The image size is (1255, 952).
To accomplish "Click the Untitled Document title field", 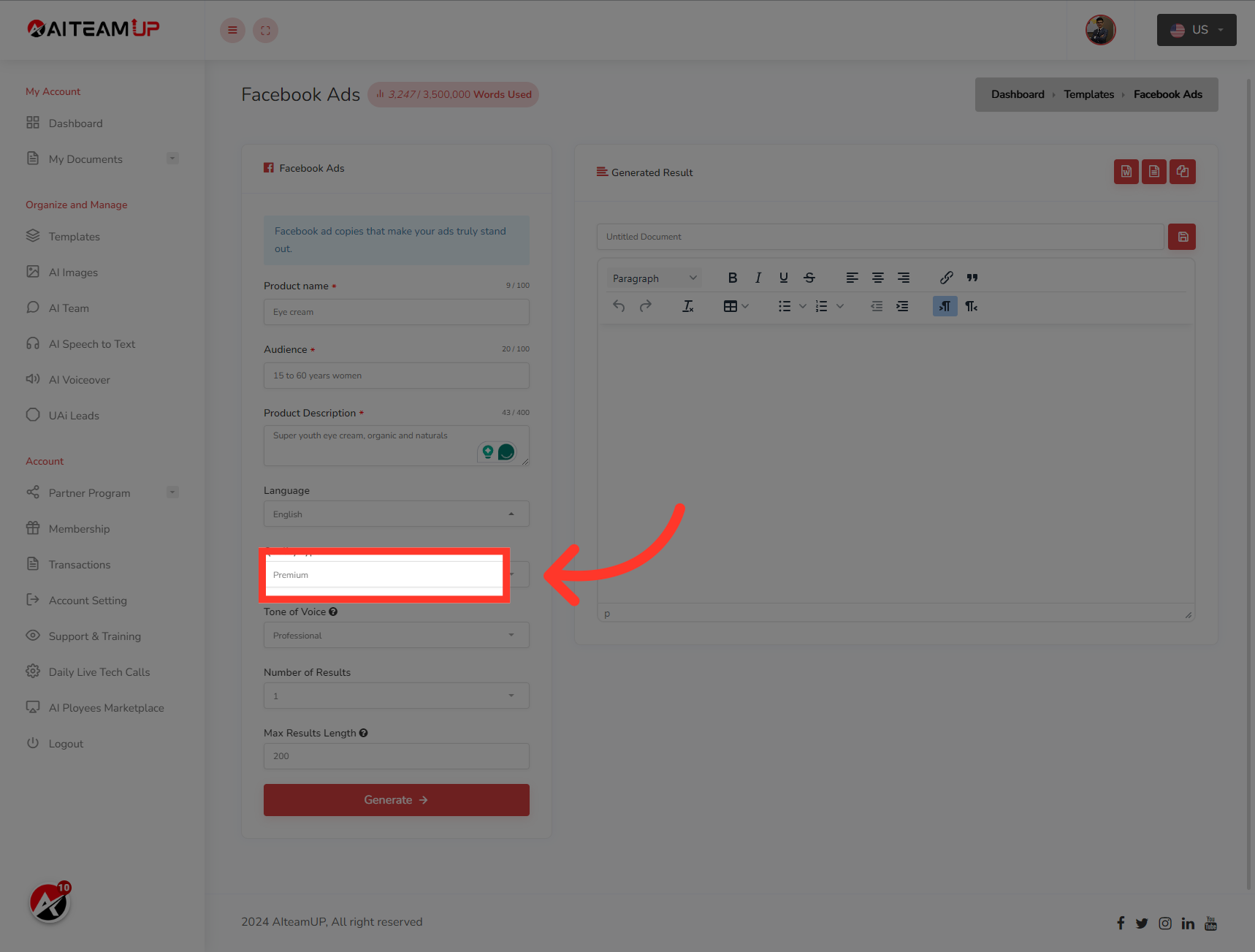I will point(880,237).
